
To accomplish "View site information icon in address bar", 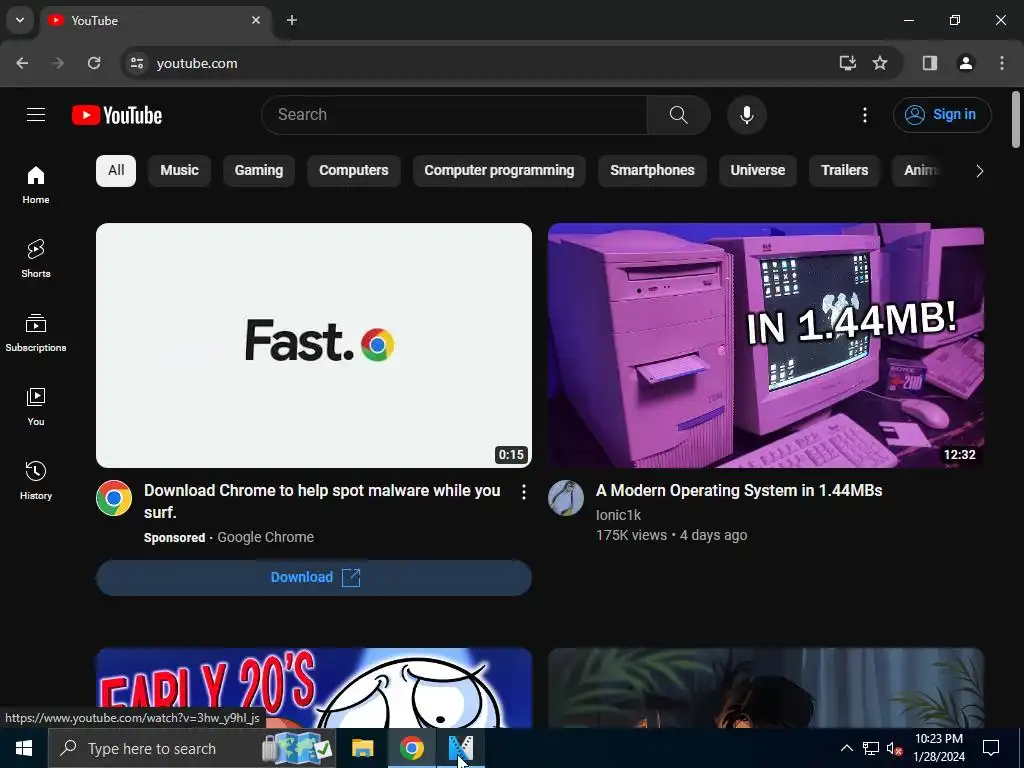I will (x=137, y=63).
